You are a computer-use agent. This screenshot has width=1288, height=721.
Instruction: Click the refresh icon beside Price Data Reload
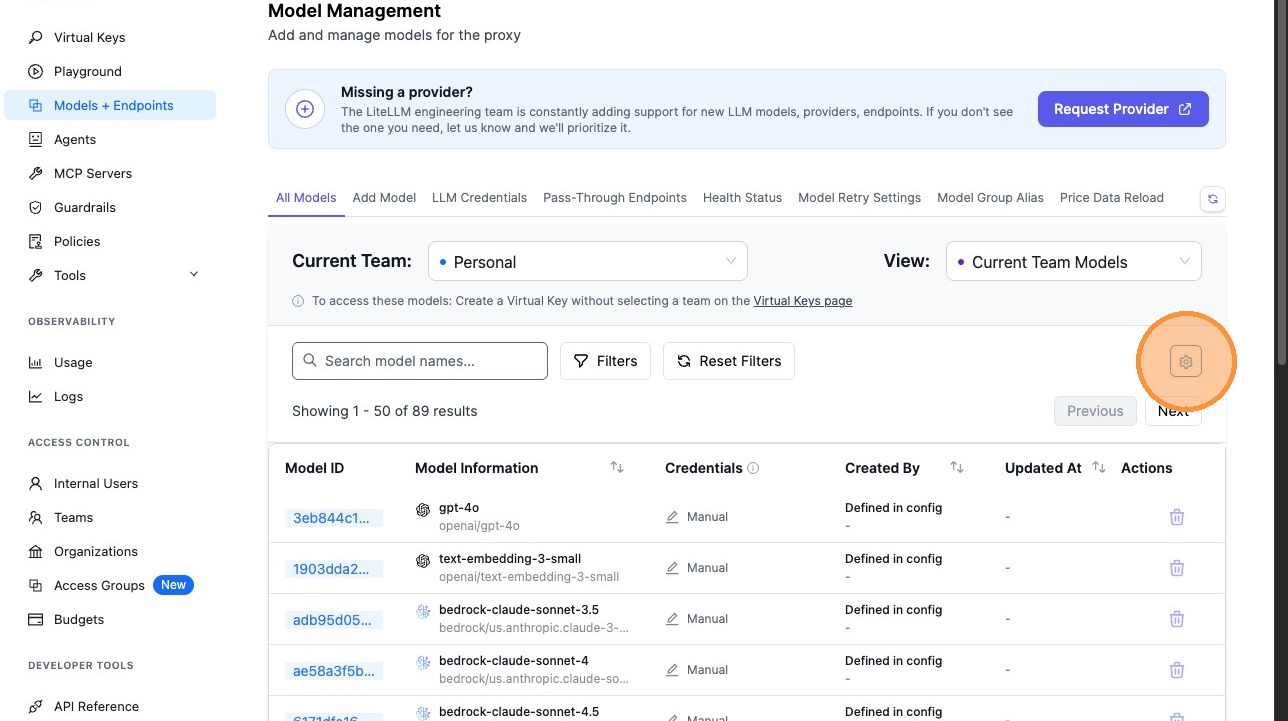[x=1213, y=199]
